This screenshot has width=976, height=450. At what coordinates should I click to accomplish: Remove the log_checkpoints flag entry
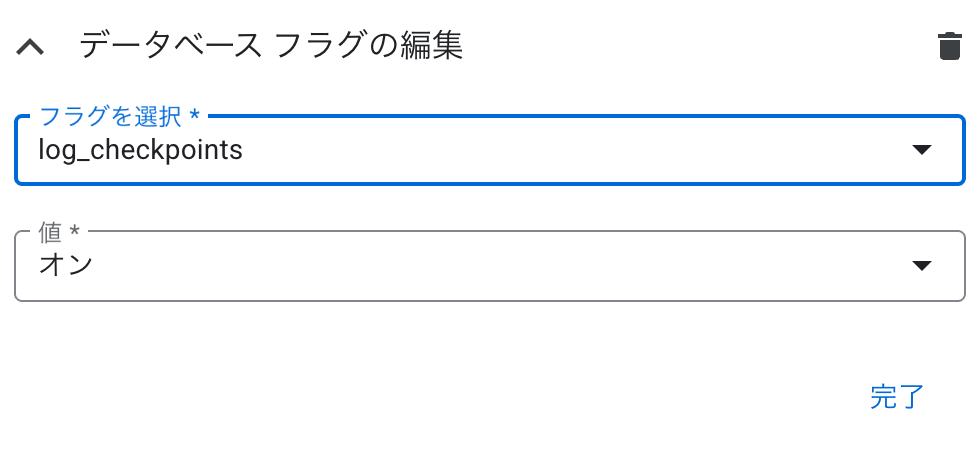(949, 46)
